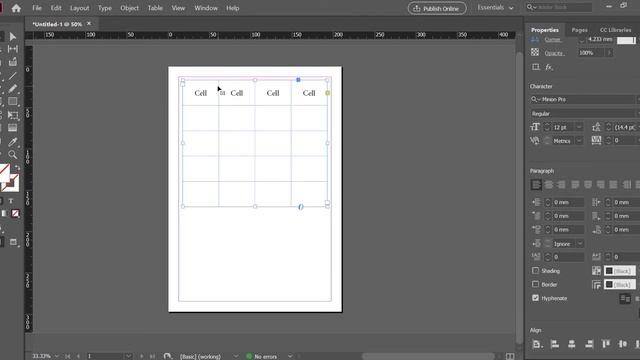The height and width of the screenshot is (360, 640).
Task: Select the Direct Selection arrow tool
Action: tap(13, 37)
